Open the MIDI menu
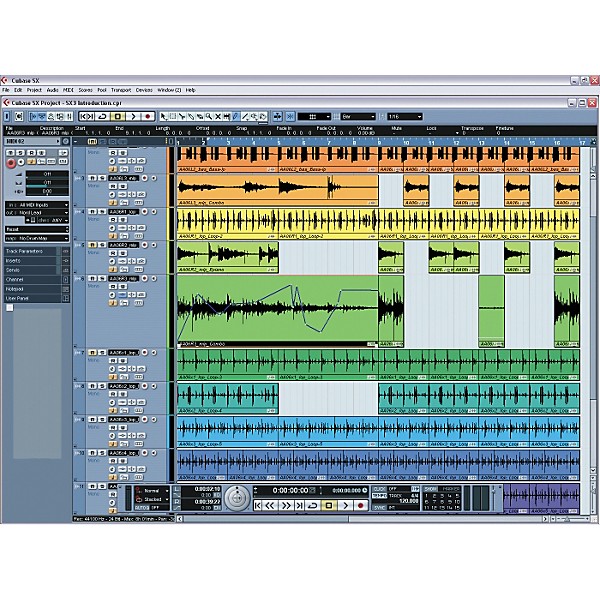Image resolution: width=600 pixels, height=600 pixels. point(68,90)
